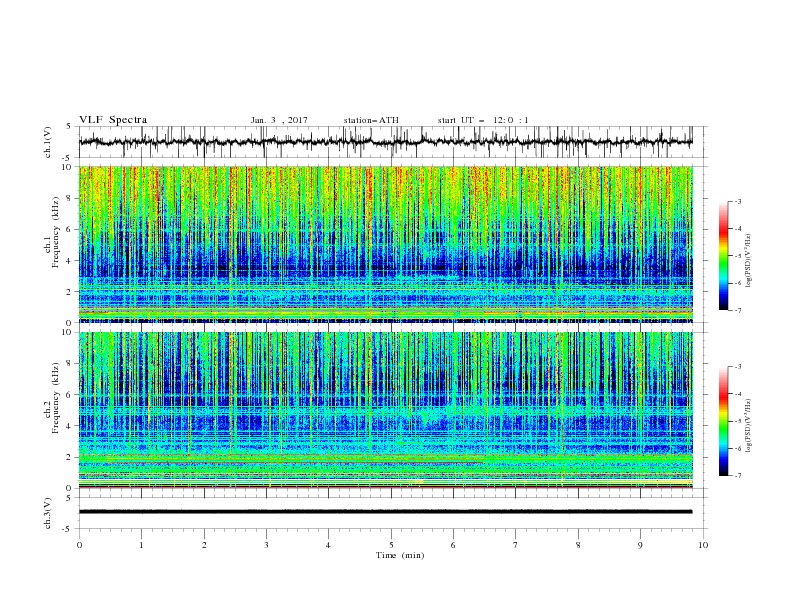Click inside the ch.1 voltage waveform trace

click(386, 142)
